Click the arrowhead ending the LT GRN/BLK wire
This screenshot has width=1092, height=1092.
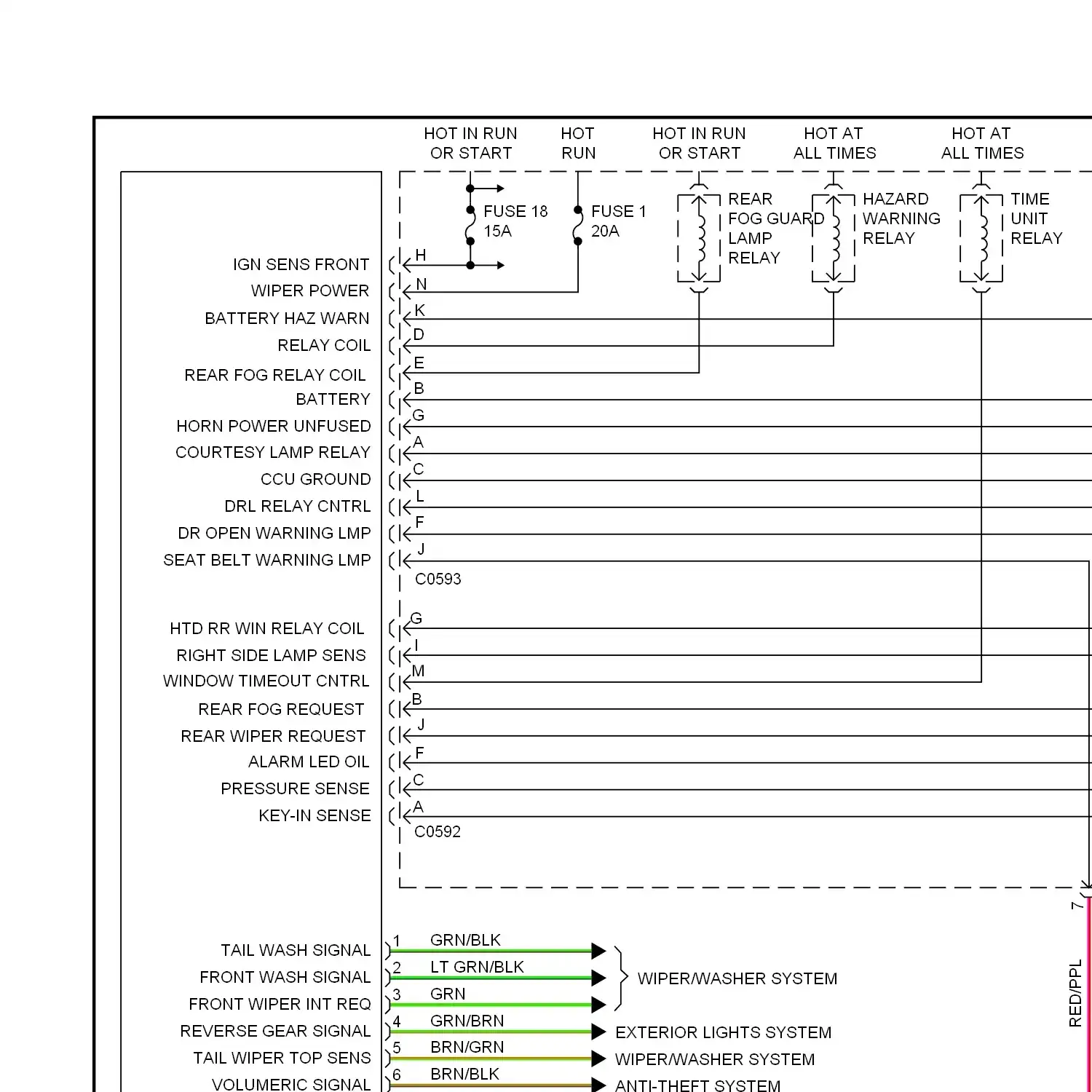(x=598, y=978)
